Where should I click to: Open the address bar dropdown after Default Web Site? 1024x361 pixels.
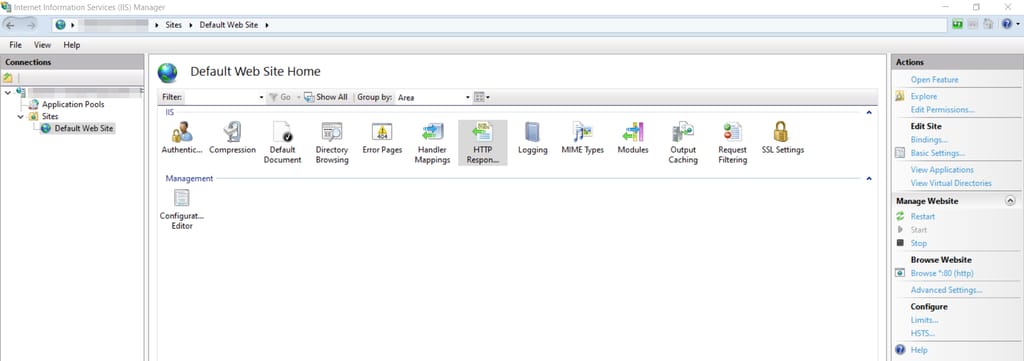coord(267,25)
